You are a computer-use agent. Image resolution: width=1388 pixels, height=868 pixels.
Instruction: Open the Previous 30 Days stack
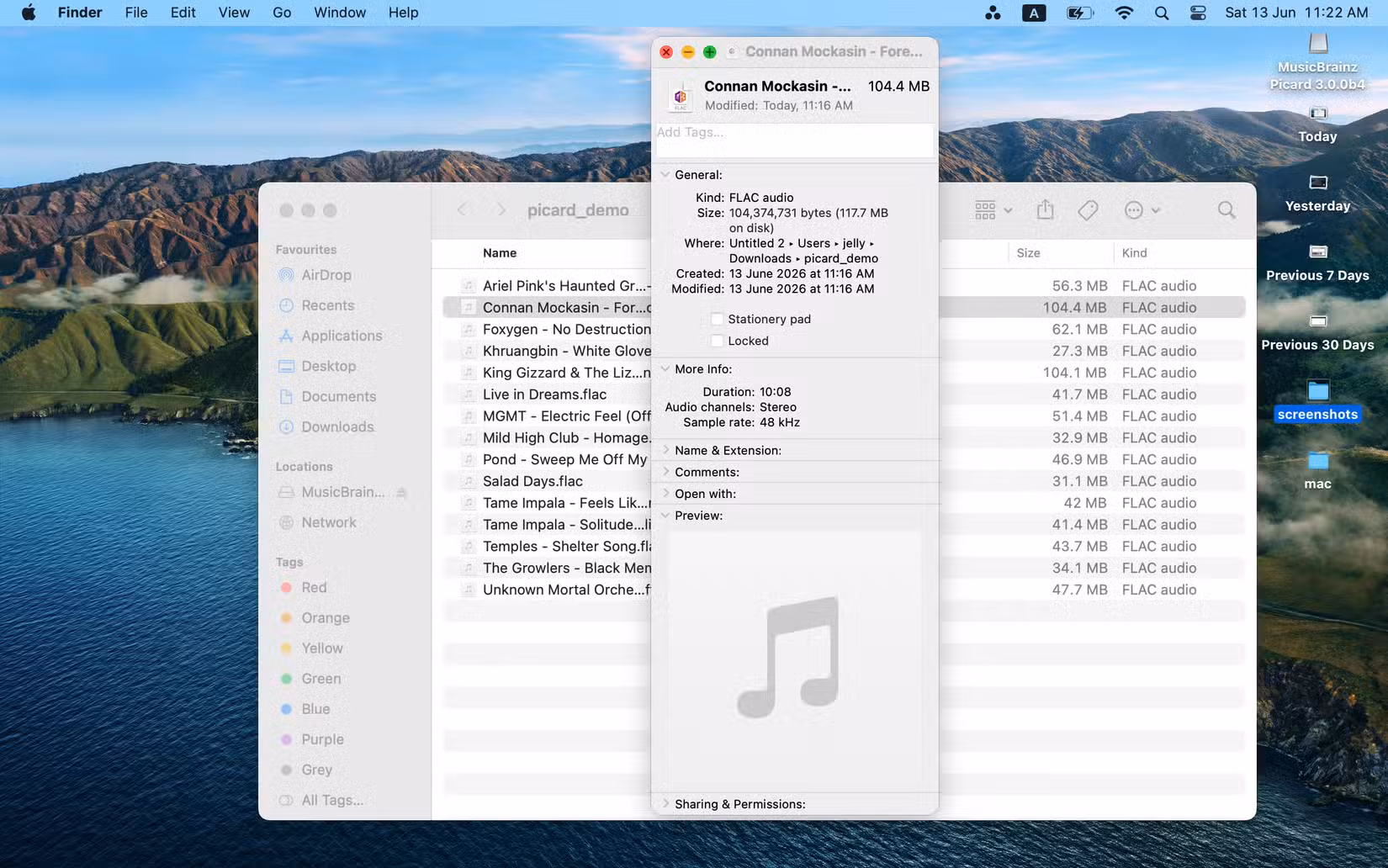[x=1317, y=332]
